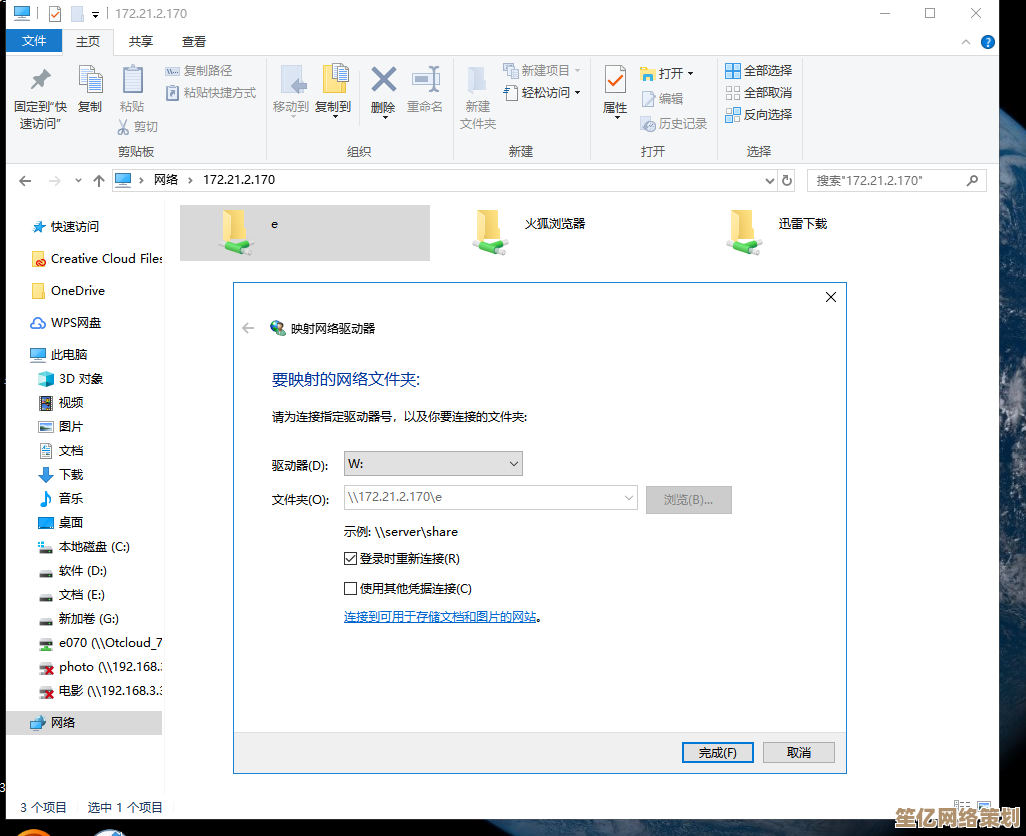
Task: Uncheck 登录时重新连接 reconnect checkbox
Action: (351, 559)
